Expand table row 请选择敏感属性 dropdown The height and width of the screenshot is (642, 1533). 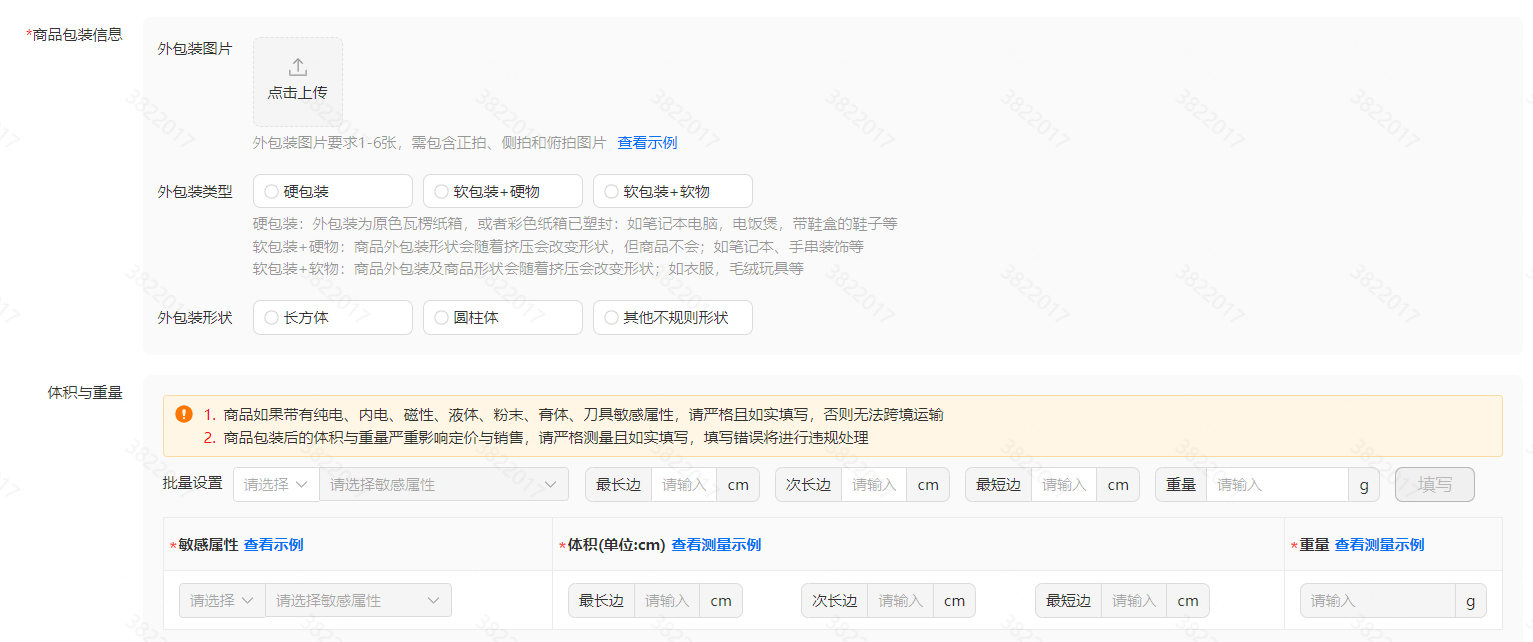pos(358,601)
